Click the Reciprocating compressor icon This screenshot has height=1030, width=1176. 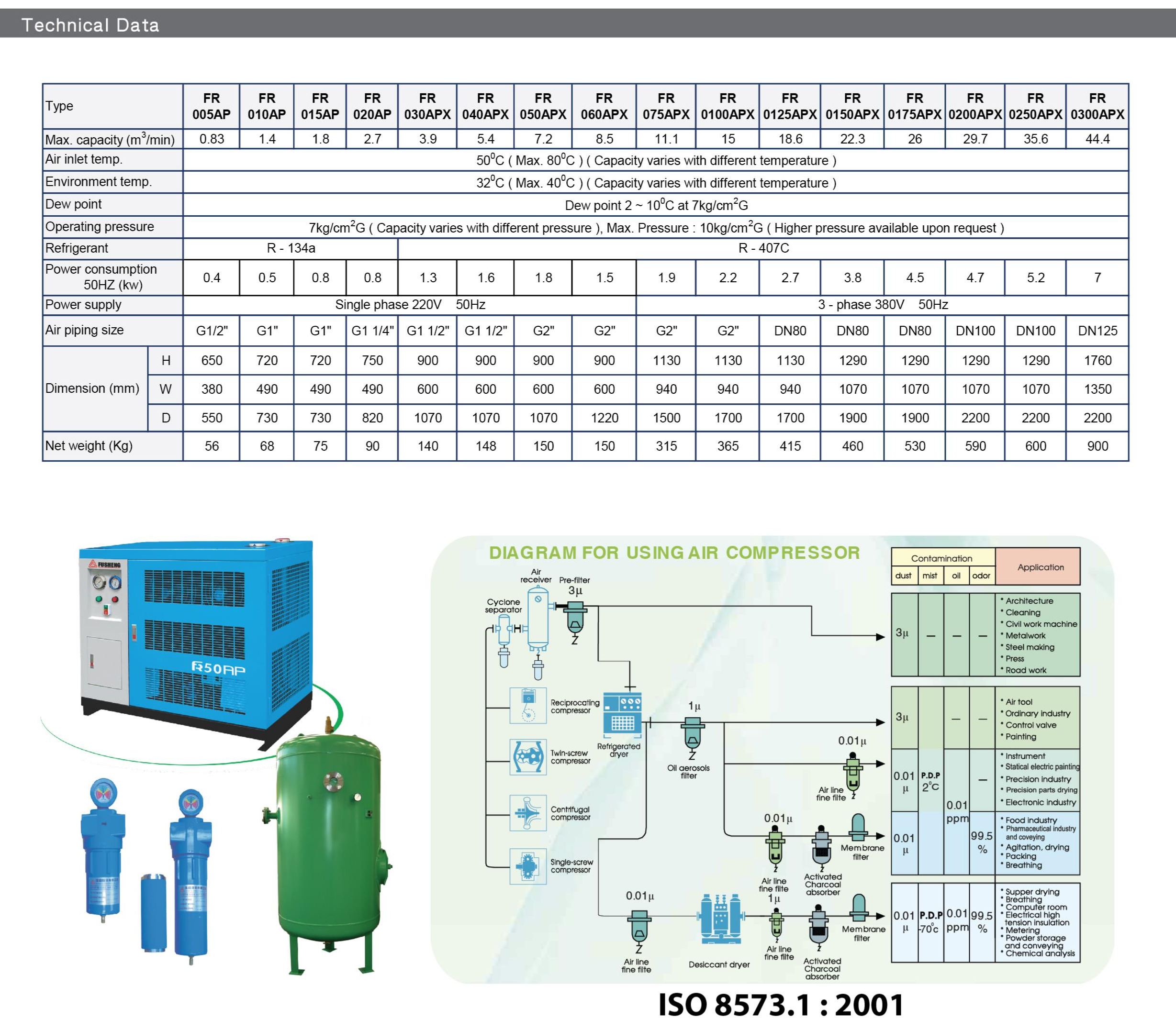(x=527, y=706)
